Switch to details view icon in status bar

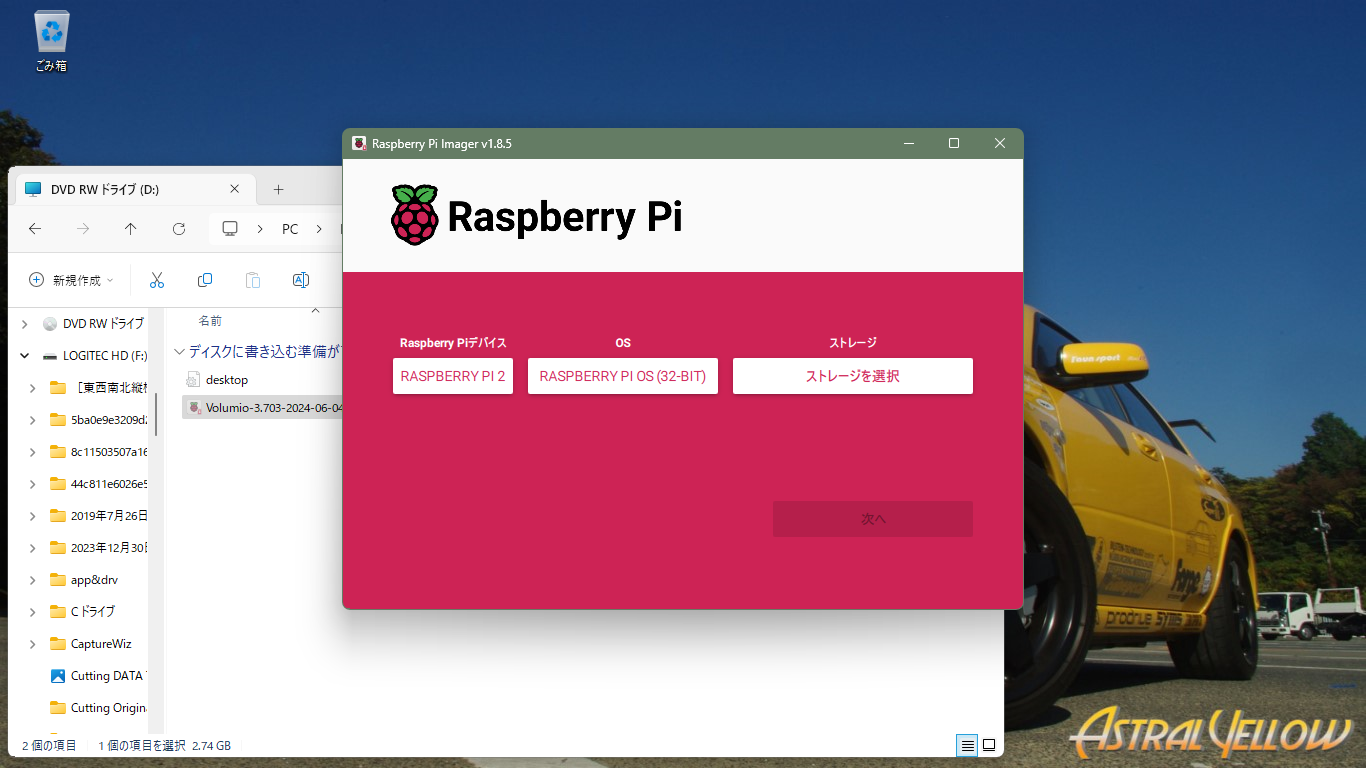click(x=967, y=745)
